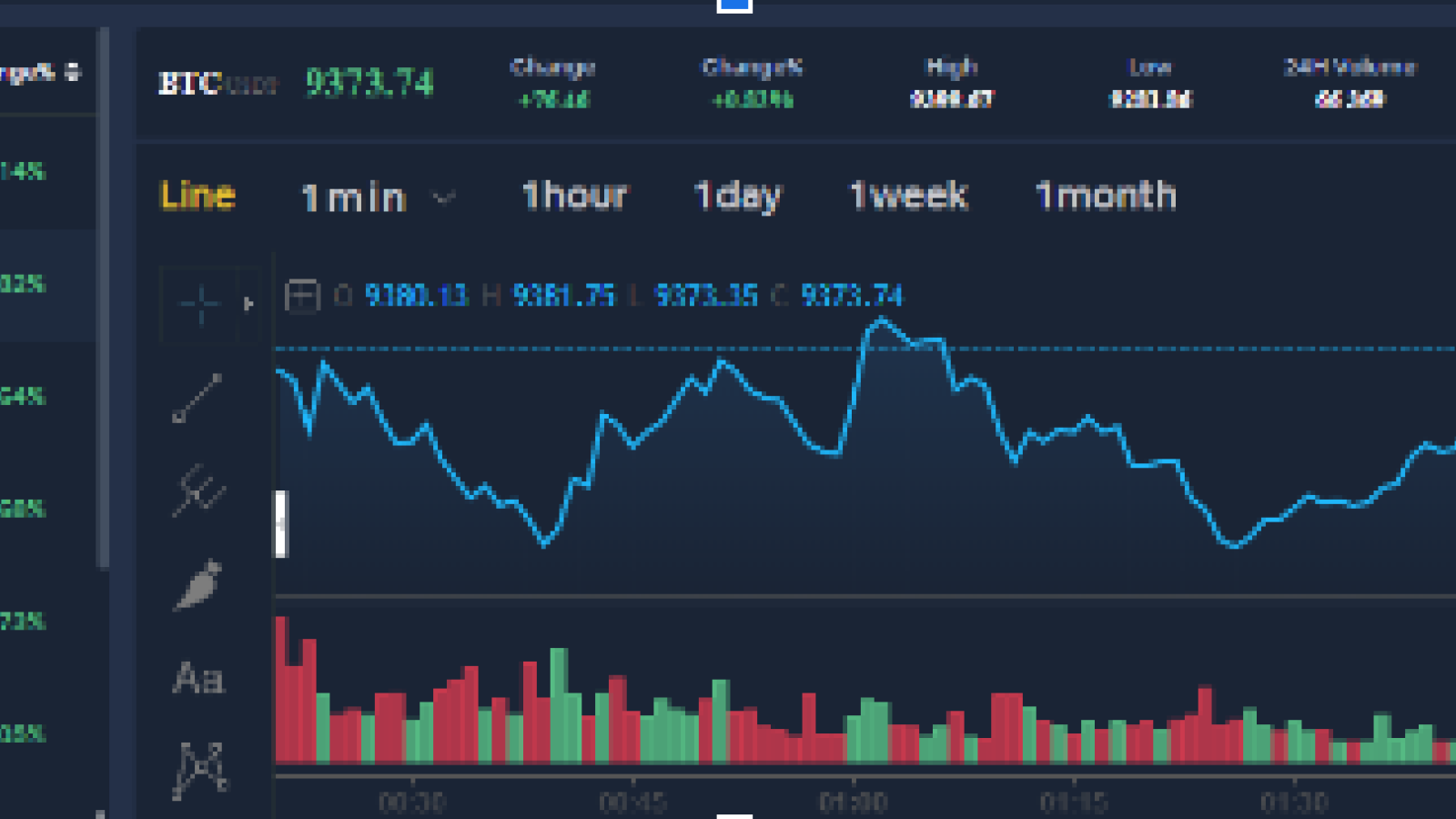Click the High value label

tap(952, 66)
